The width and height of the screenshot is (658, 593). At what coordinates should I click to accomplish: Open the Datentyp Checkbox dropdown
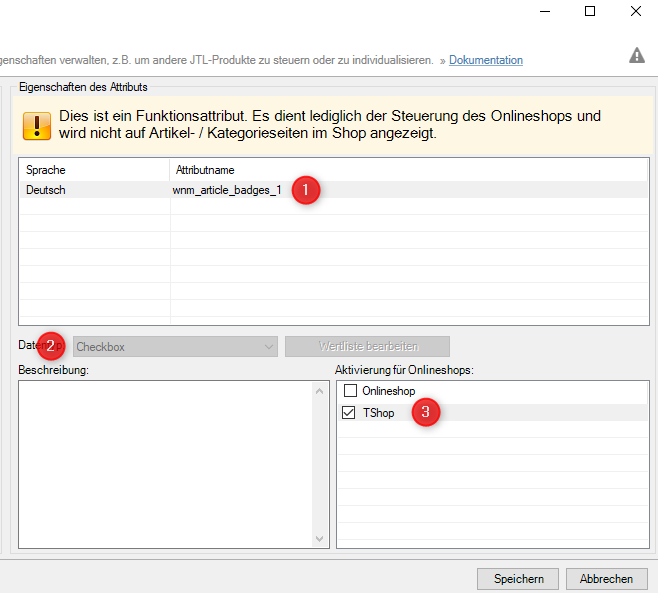click(x=175, y=347)
